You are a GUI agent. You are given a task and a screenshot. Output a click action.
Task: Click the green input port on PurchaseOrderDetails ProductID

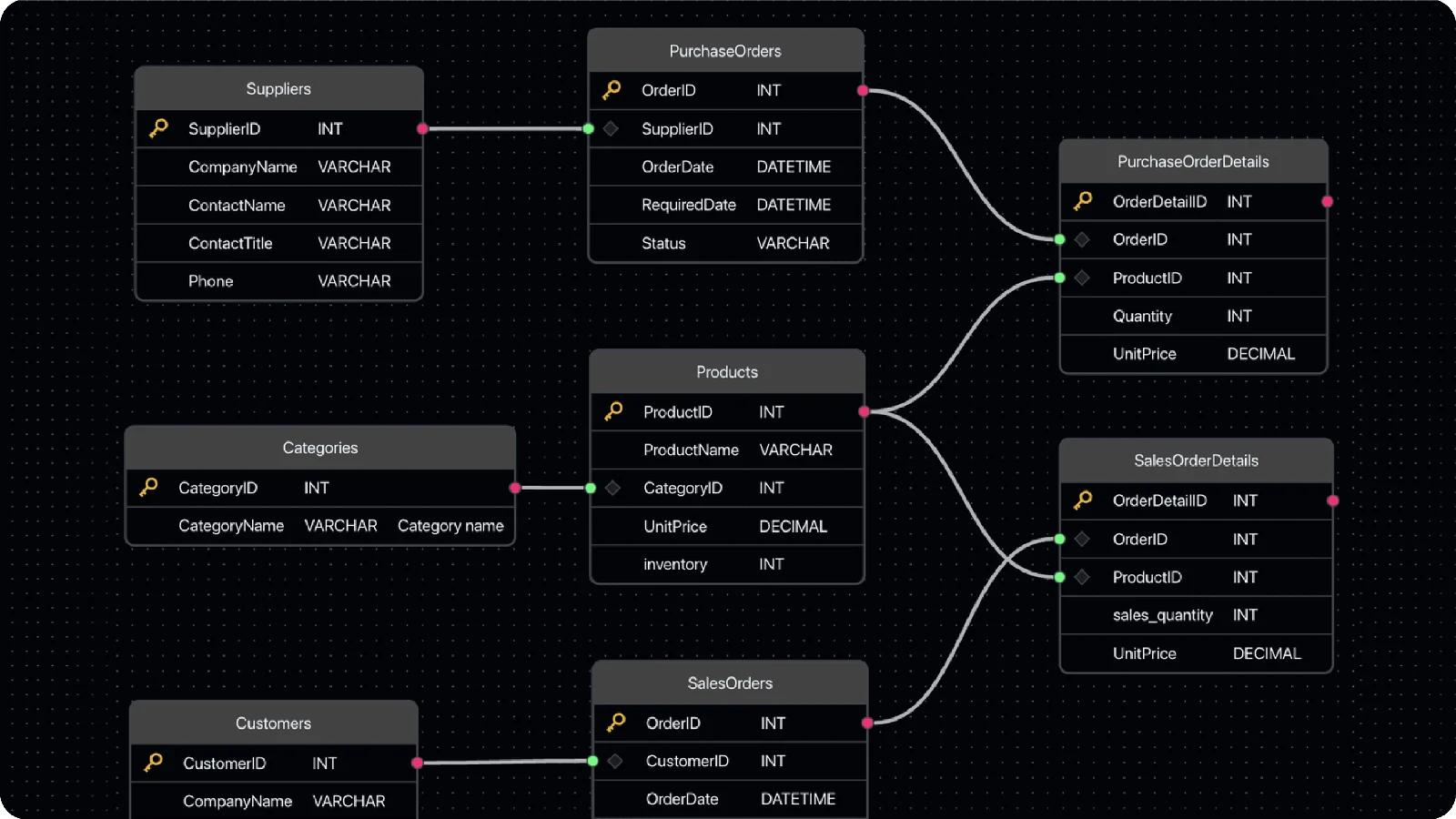pyautogui.click(x=1059, y=278)
